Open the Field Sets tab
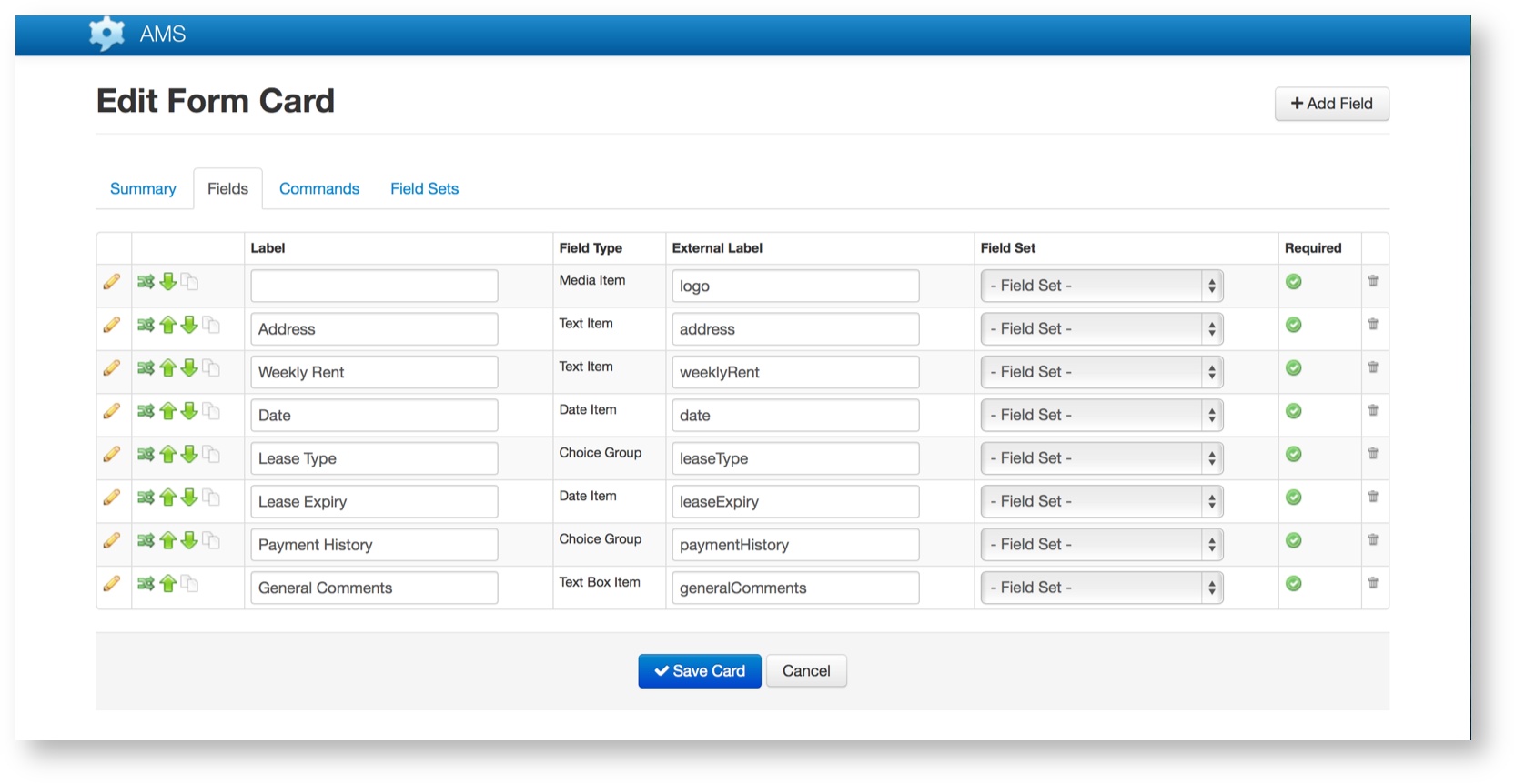The width and height of the screenshot is (1515, 784). (x=424, y=188)
